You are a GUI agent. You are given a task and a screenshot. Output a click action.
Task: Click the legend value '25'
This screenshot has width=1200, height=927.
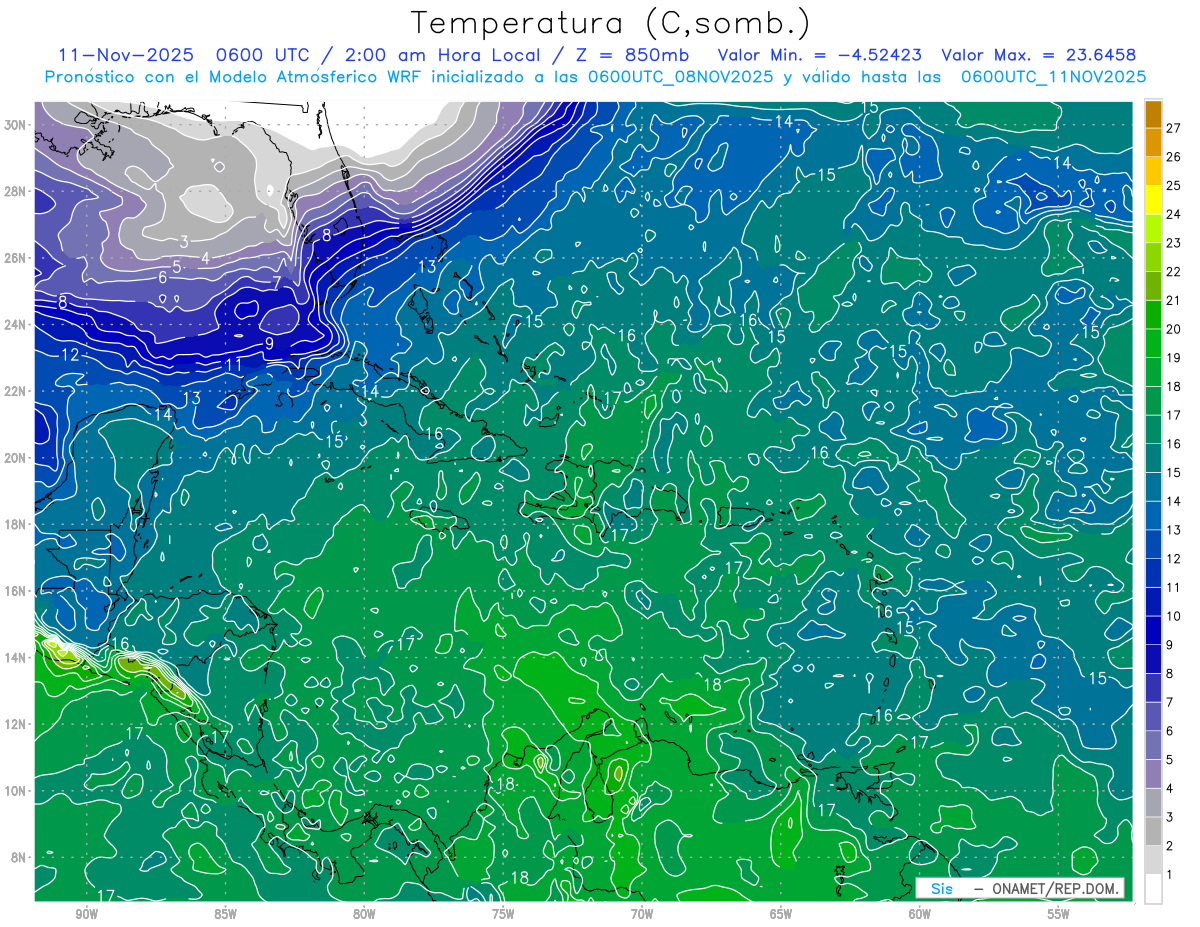(x=1174, y=186)
